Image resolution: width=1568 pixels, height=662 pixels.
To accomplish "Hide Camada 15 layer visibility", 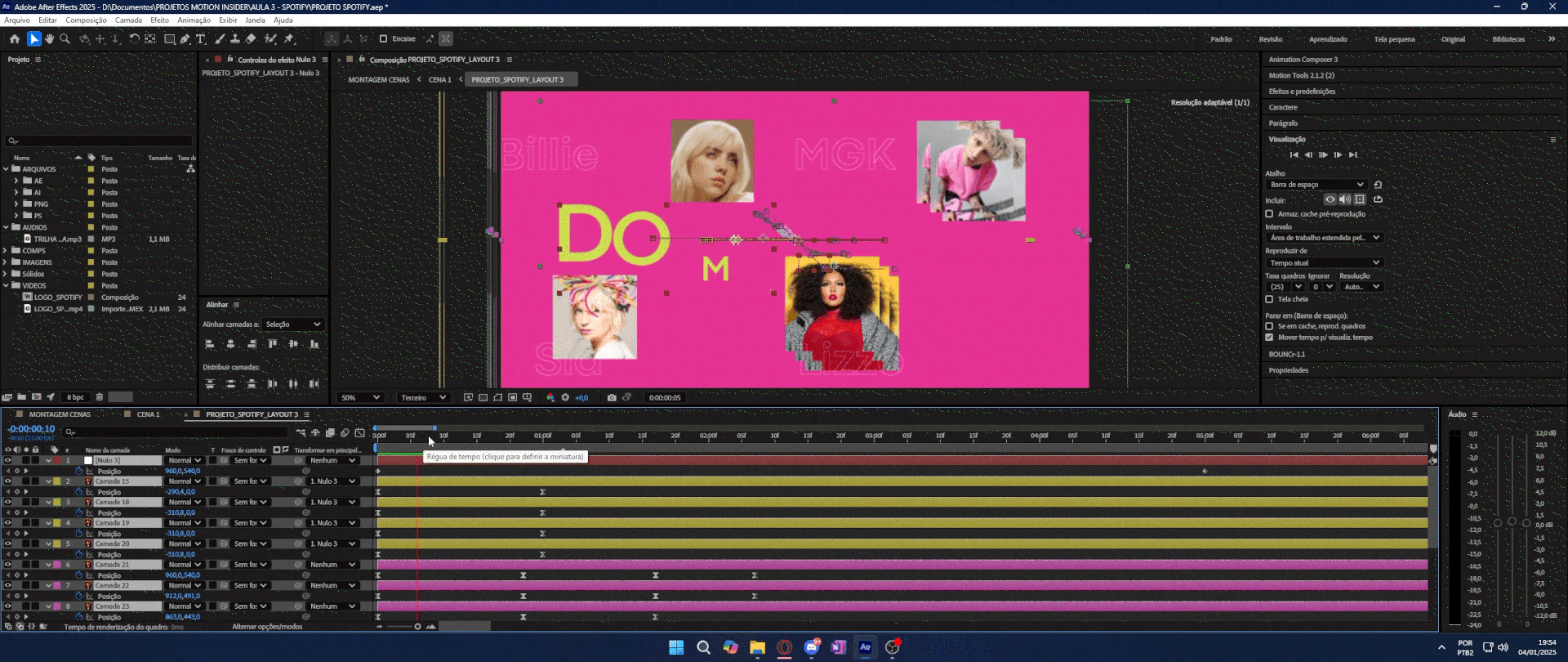I will [7, 481].
